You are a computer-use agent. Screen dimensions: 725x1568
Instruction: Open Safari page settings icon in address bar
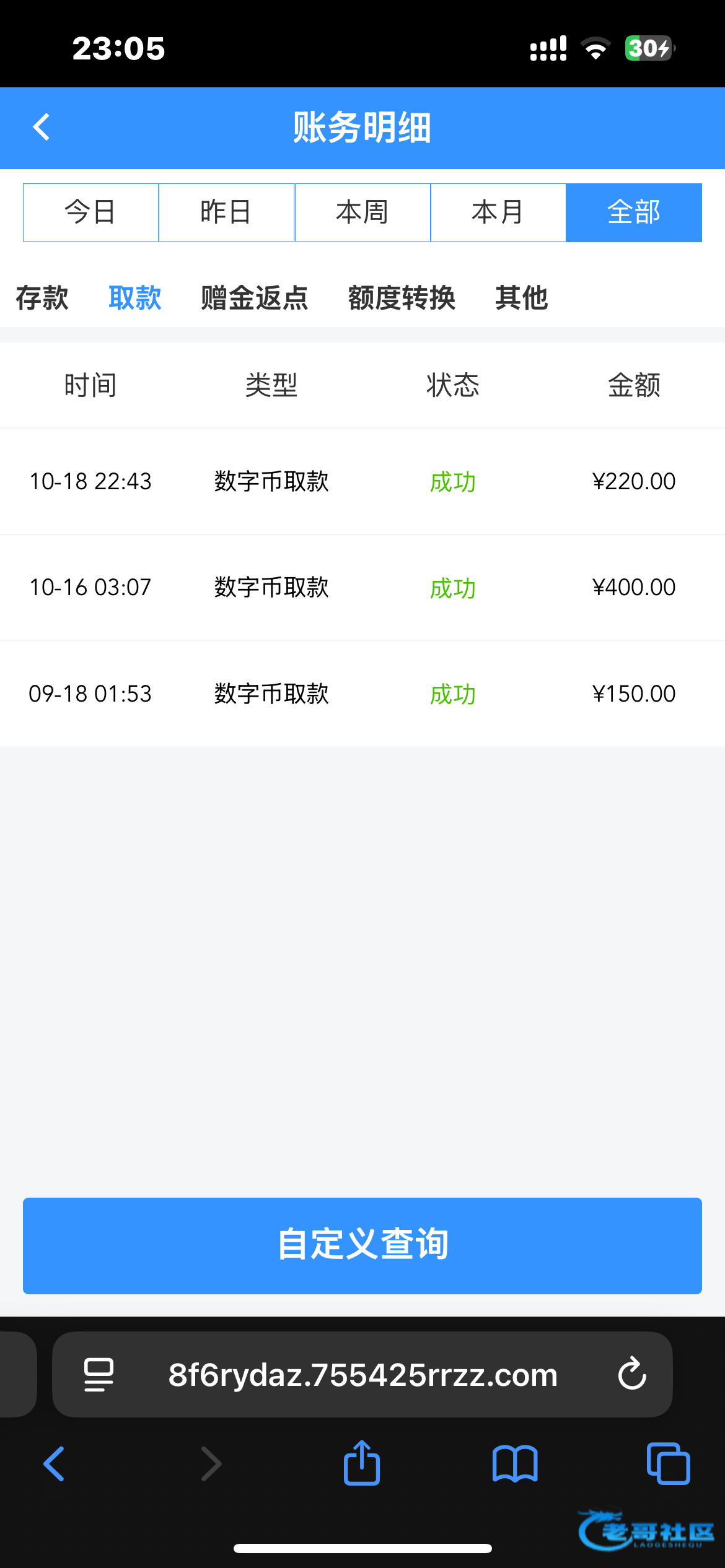99,1374
